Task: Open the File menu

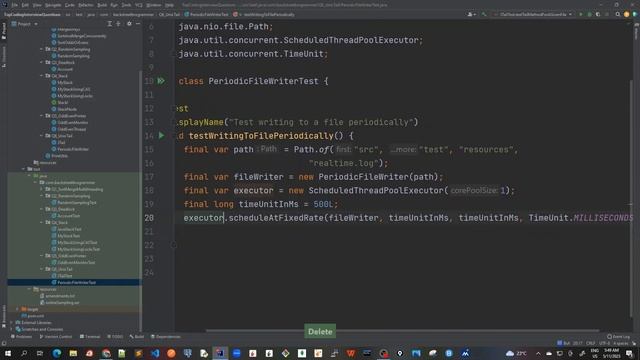Action: (15, 5)
